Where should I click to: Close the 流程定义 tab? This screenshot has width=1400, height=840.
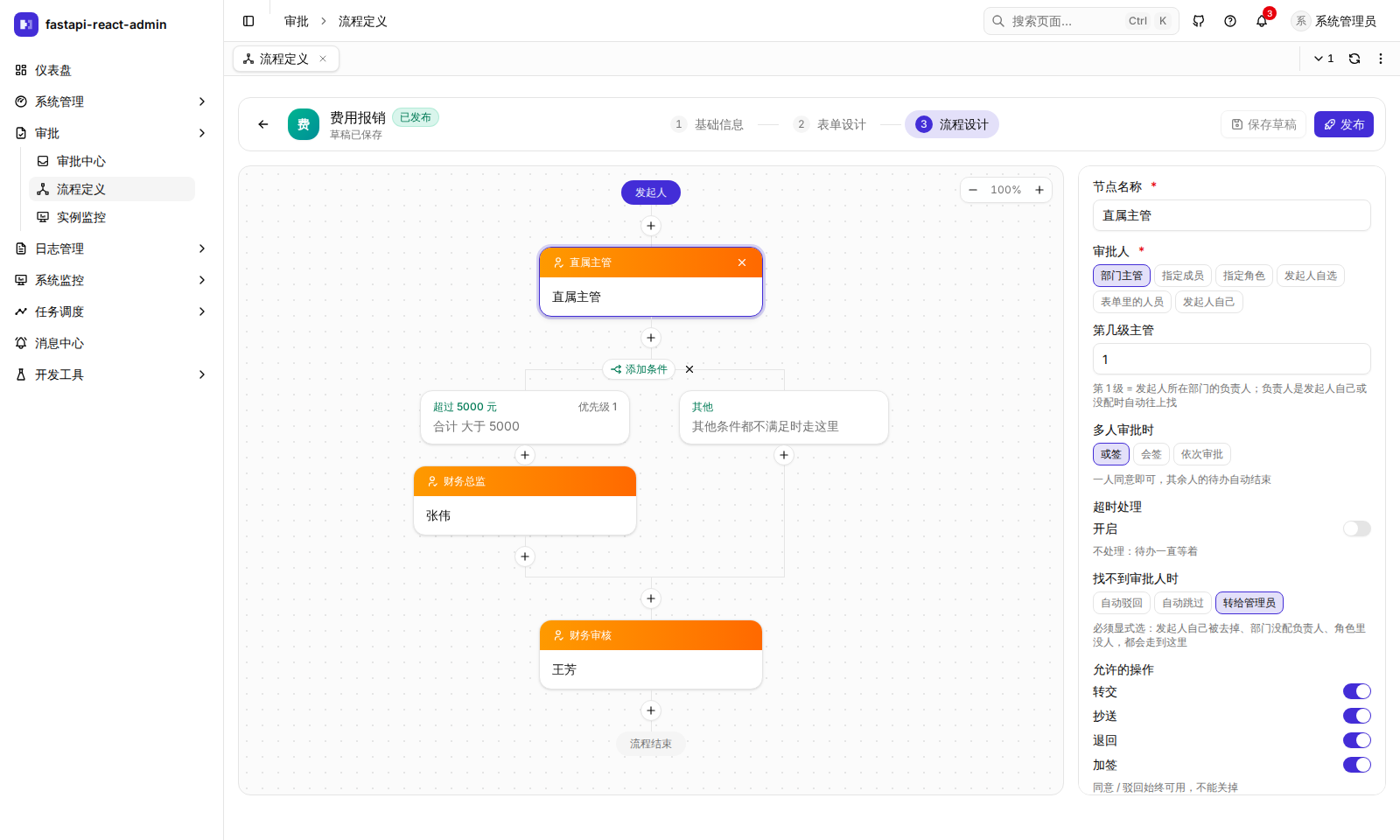(x=323, y=59)
